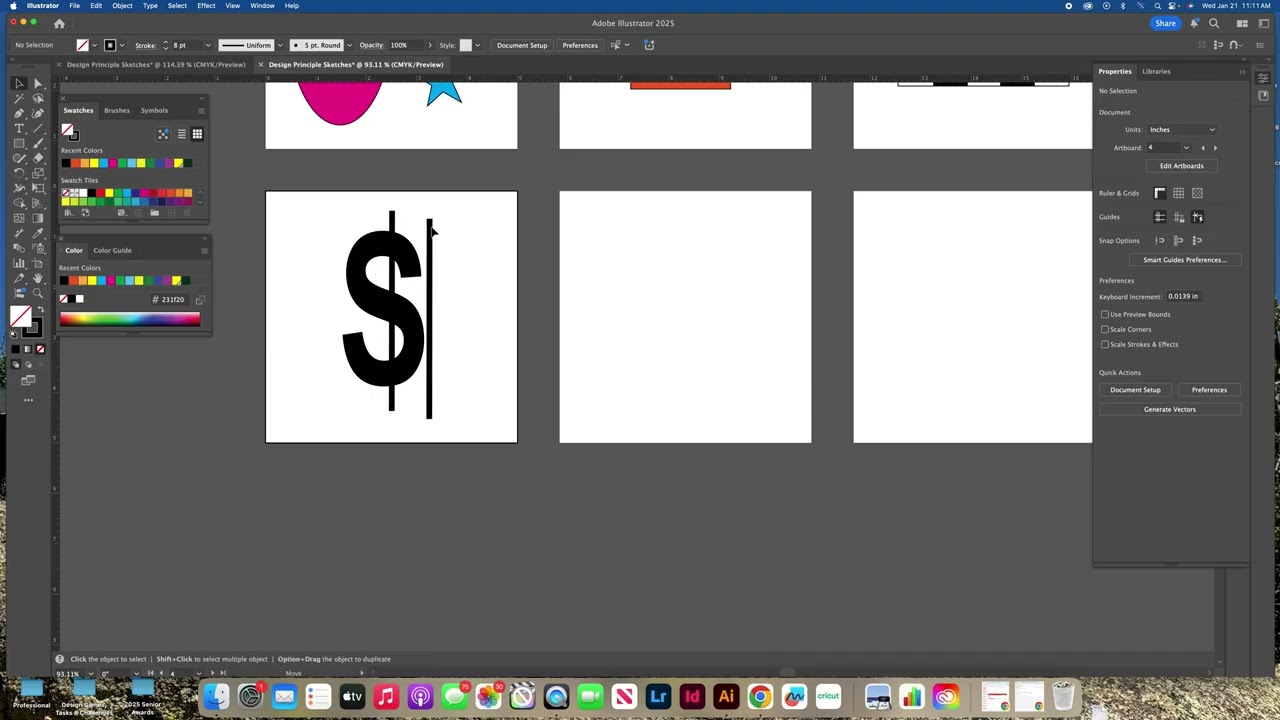1280x720 pixels.
Task: Select the Hand tool
Action: pos(38,277)
